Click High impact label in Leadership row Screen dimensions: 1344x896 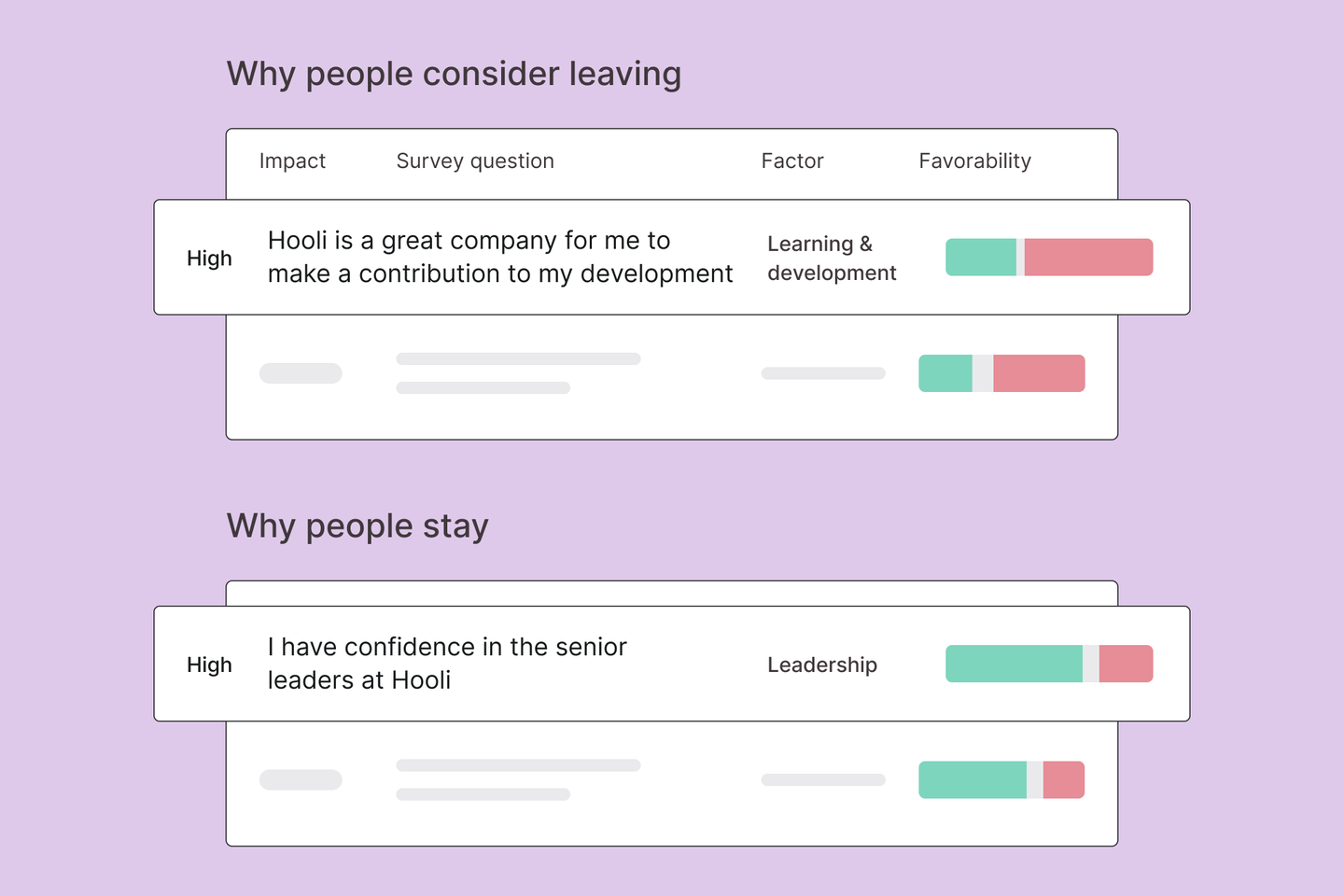209,665
